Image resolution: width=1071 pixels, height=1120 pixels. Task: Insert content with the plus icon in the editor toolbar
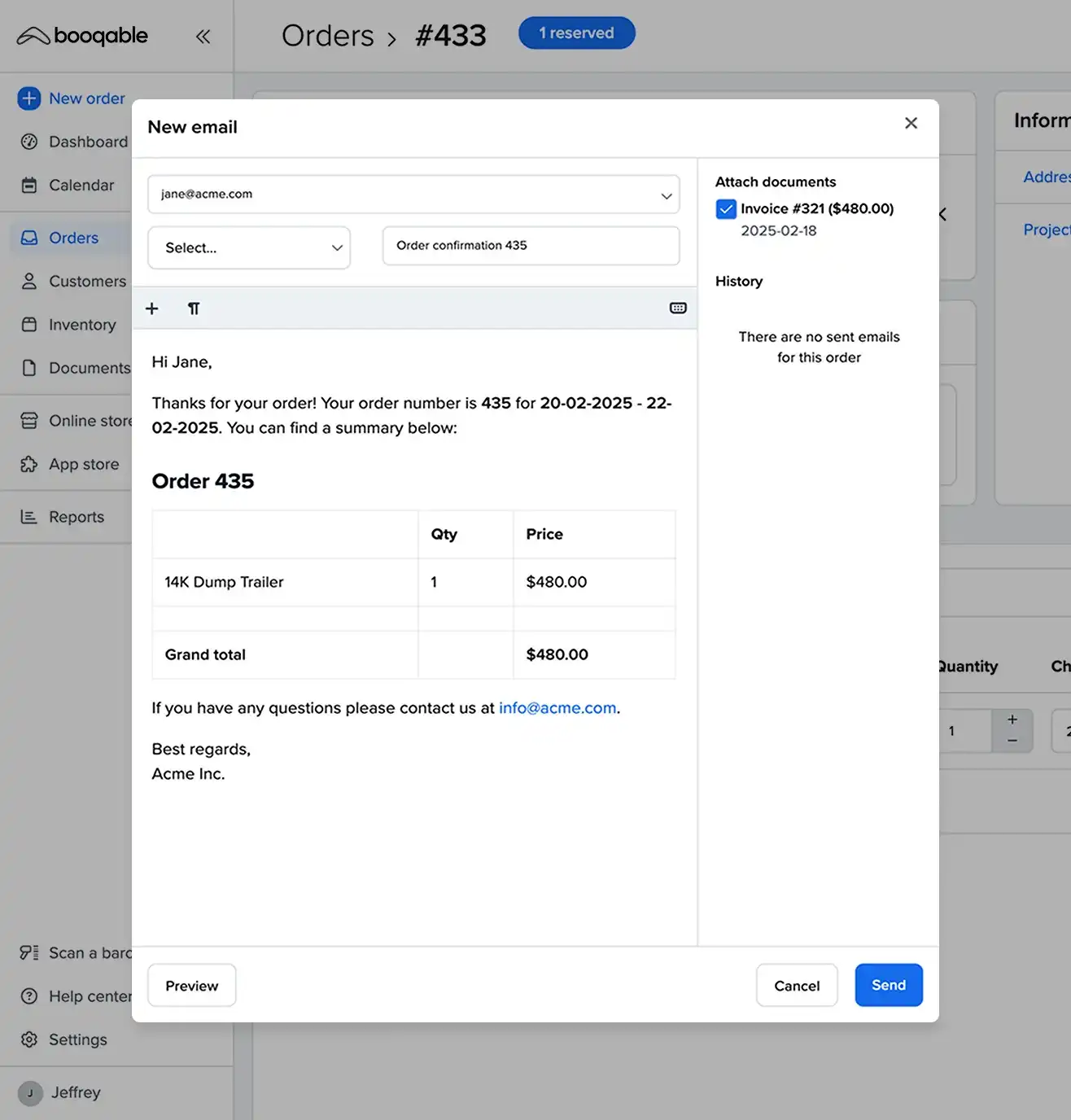152,308
